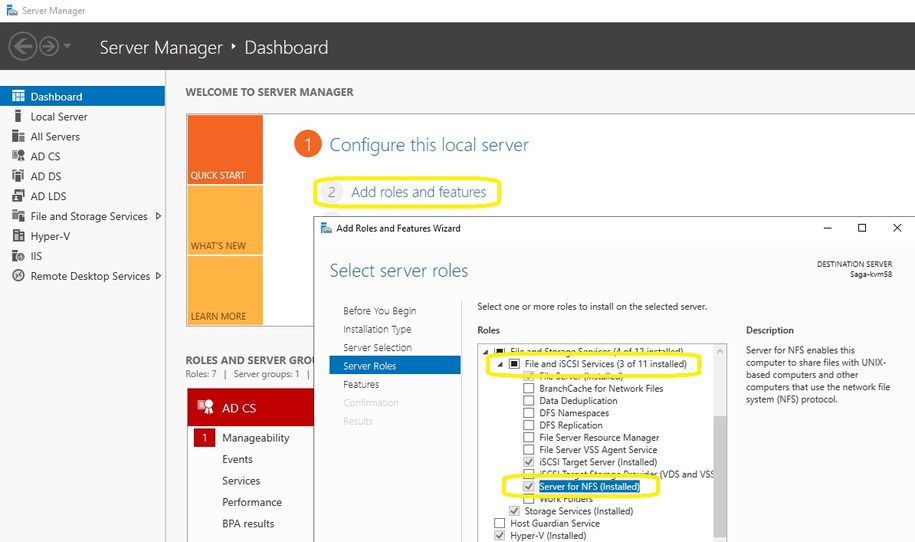The width and height of the screenshot is (915, 542).
Task: Open BPA results under AD CS tile
Action: (x=248, y=523)
